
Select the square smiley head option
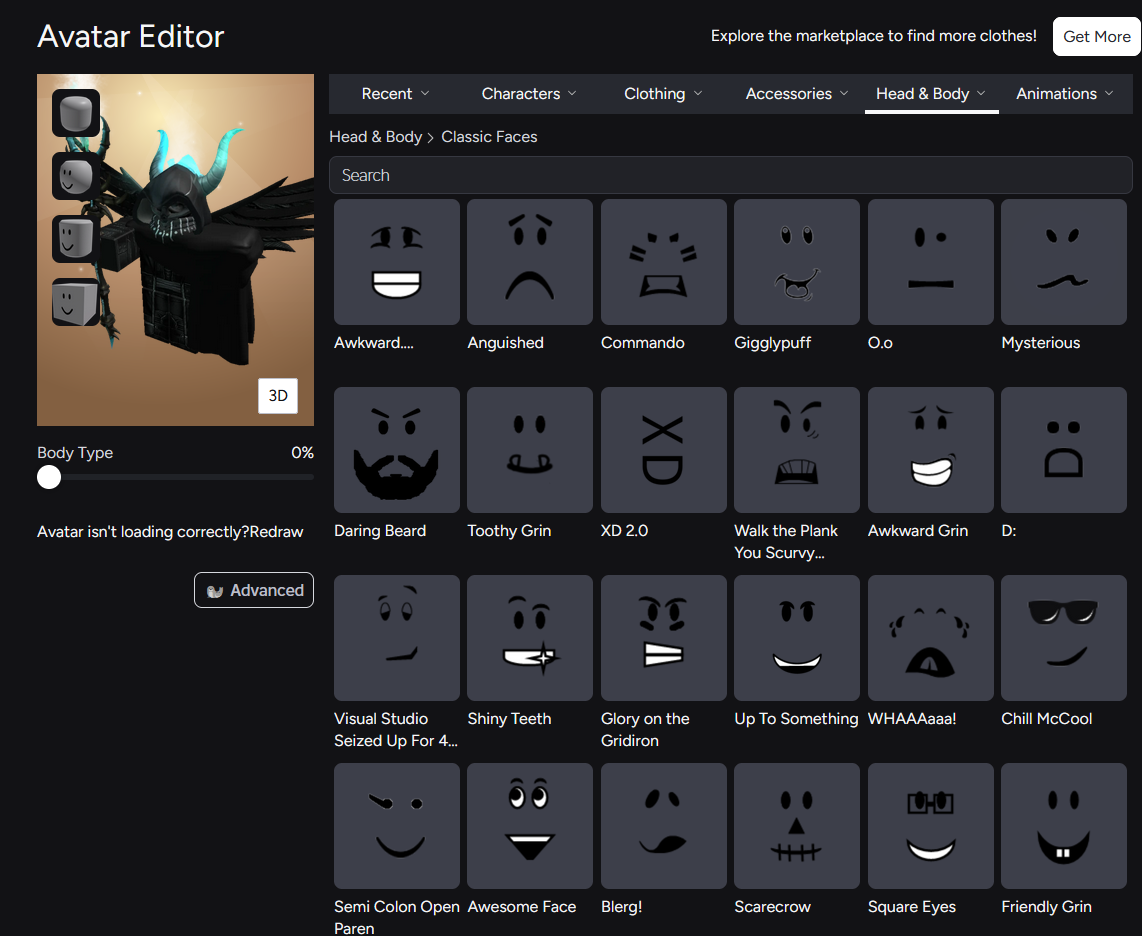click(76, 302)
